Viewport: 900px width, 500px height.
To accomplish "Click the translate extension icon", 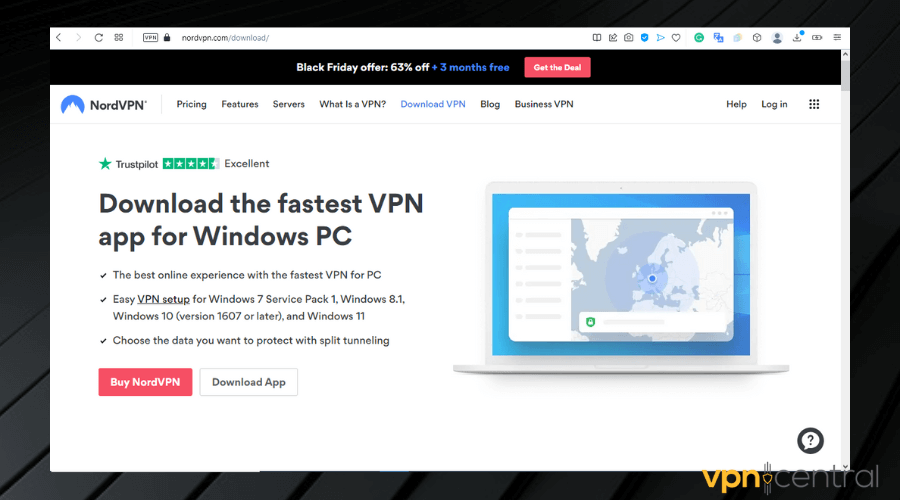I will 719,38.
